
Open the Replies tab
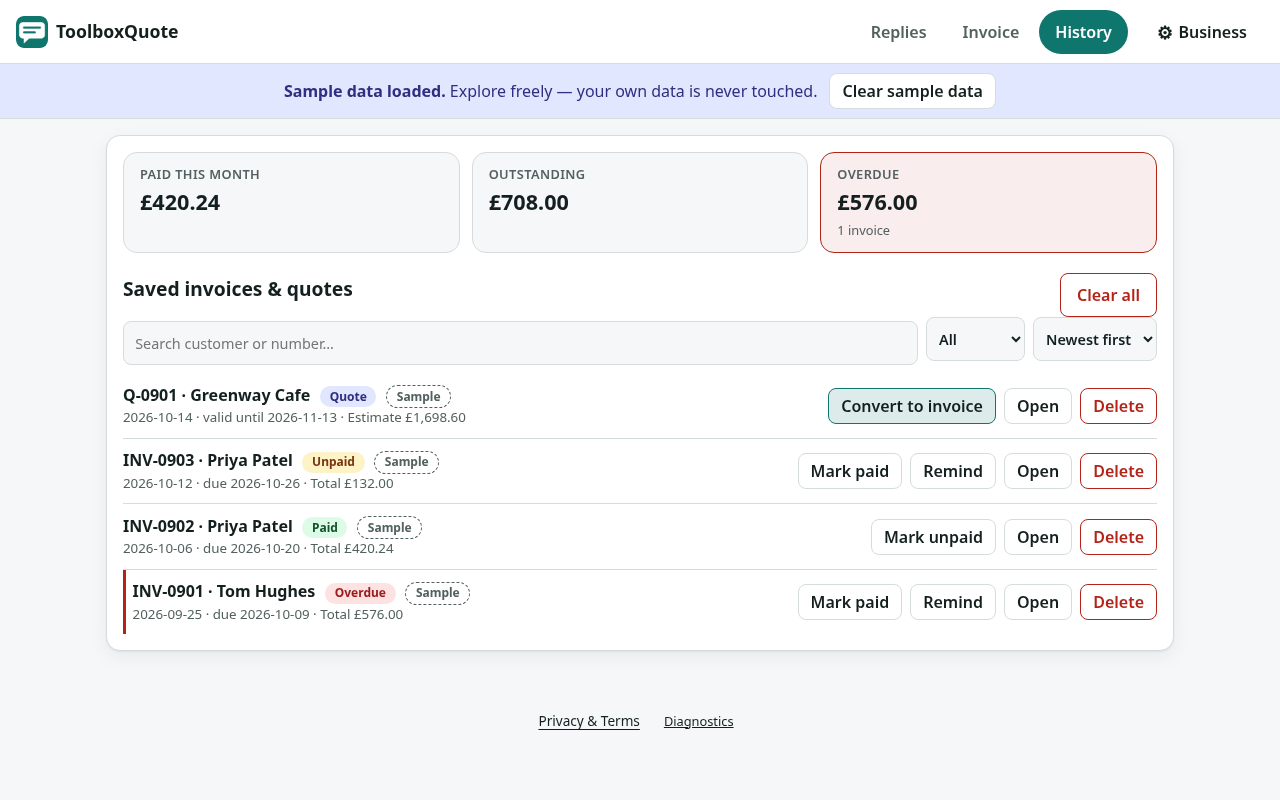[898, 32]
